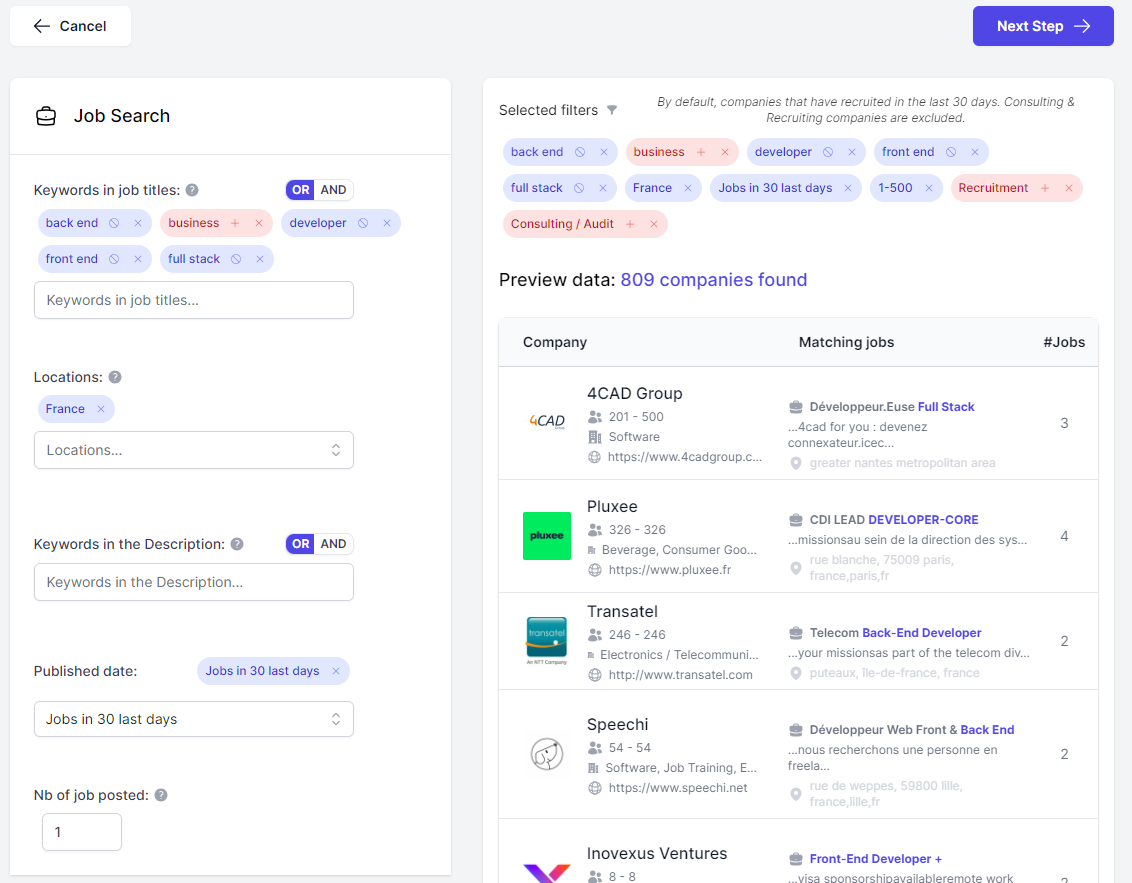The image size is (1132, 883).
Task: Focus the Keywords in job titles input
Action: coord(193,300)
